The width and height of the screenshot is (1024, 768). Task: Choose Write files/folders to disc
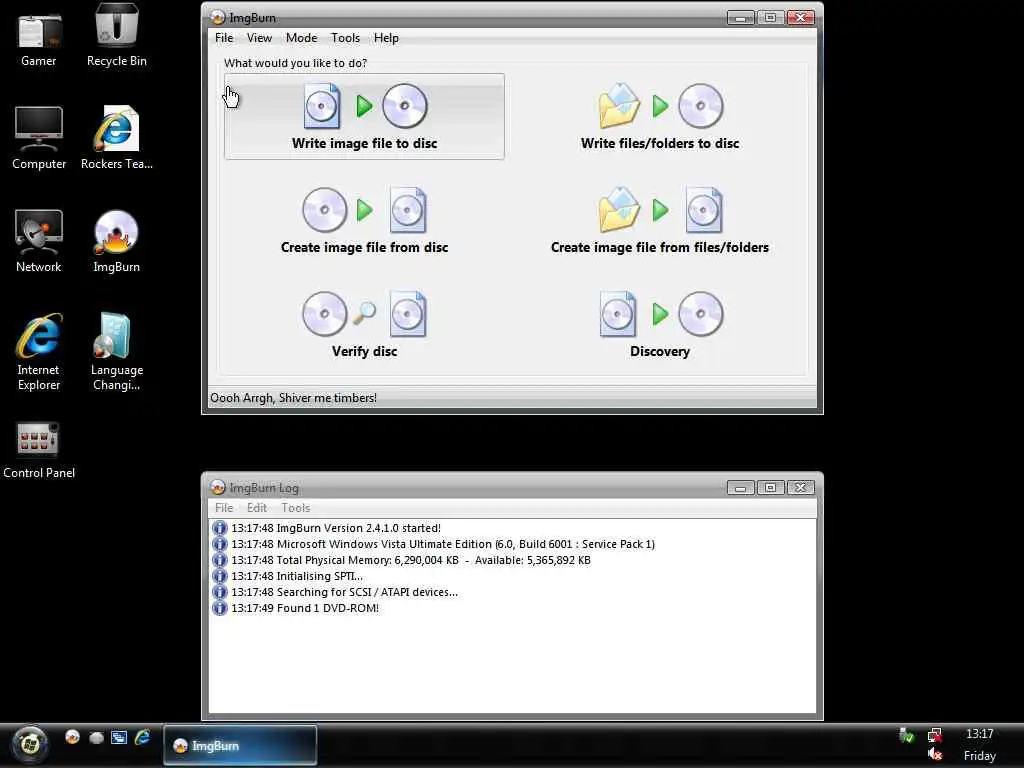click(x=660, y=116)
